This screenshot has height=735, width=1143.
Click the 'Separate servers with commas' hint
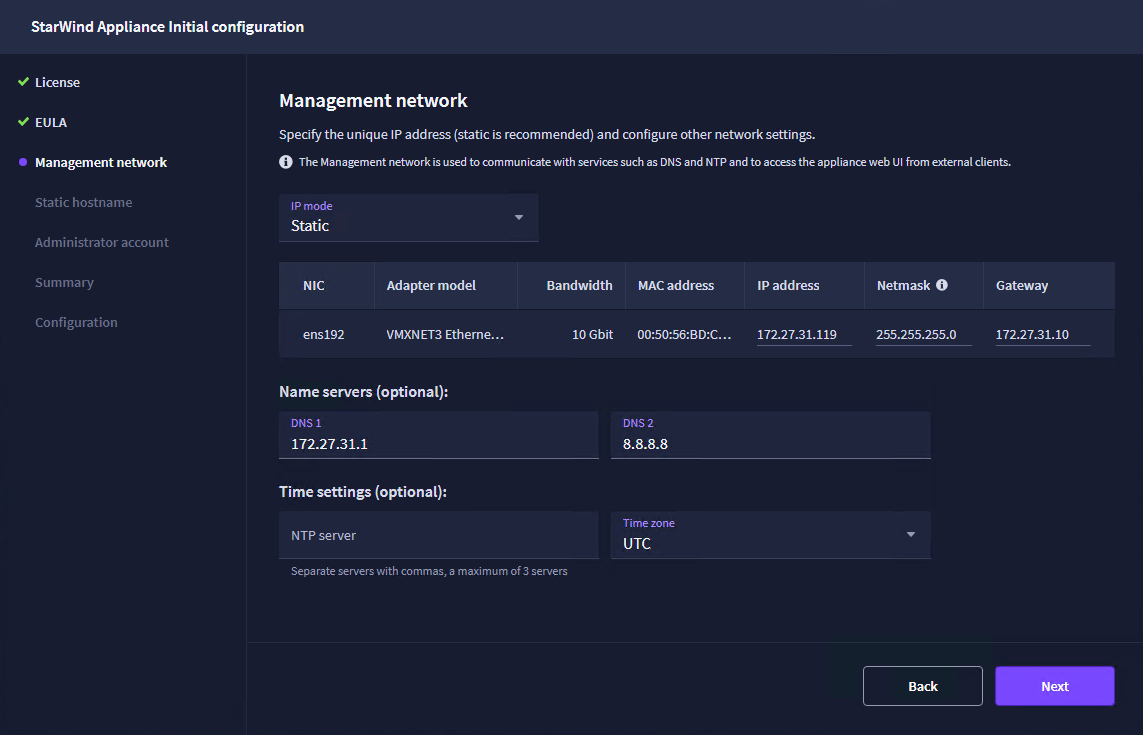pos(429,571)
